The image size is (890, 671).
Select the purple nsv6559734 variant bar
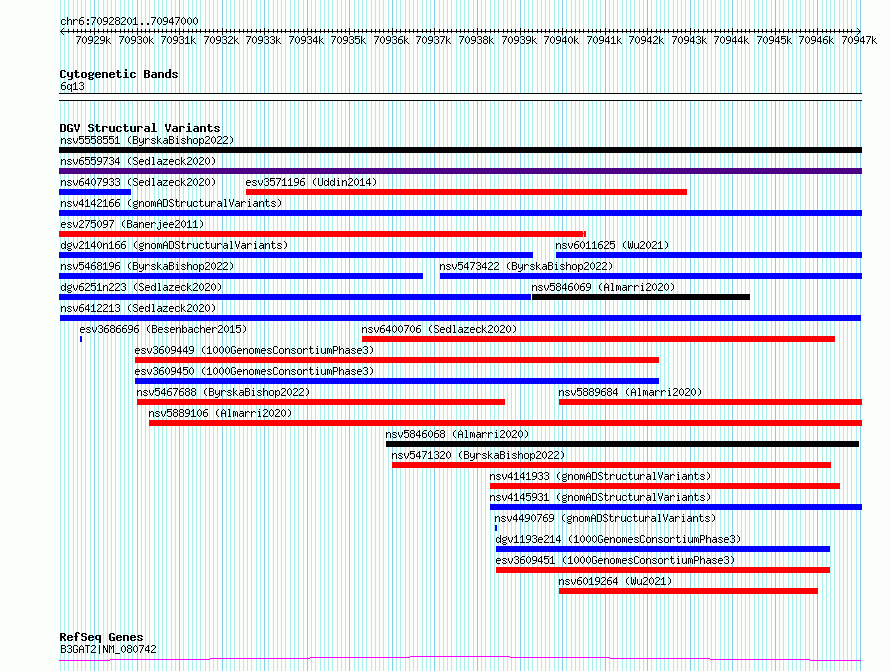tap(460, 171)
